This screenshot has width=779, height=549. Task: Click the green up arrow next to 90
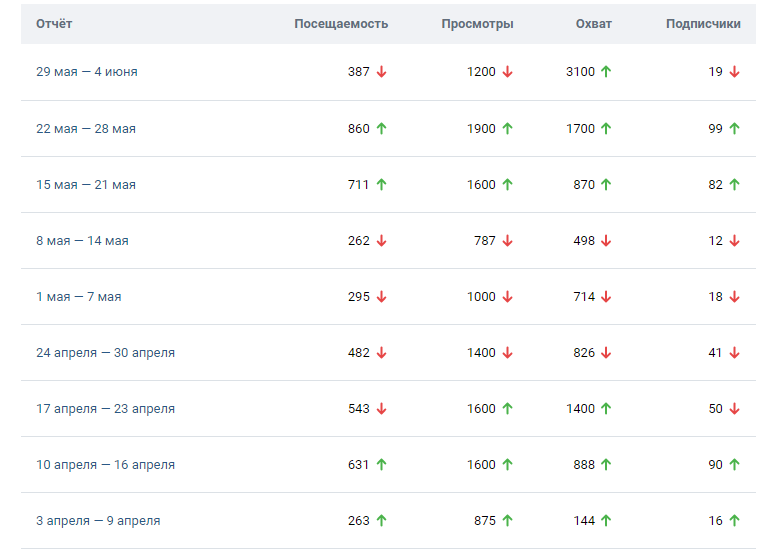(x=735, y=465)
